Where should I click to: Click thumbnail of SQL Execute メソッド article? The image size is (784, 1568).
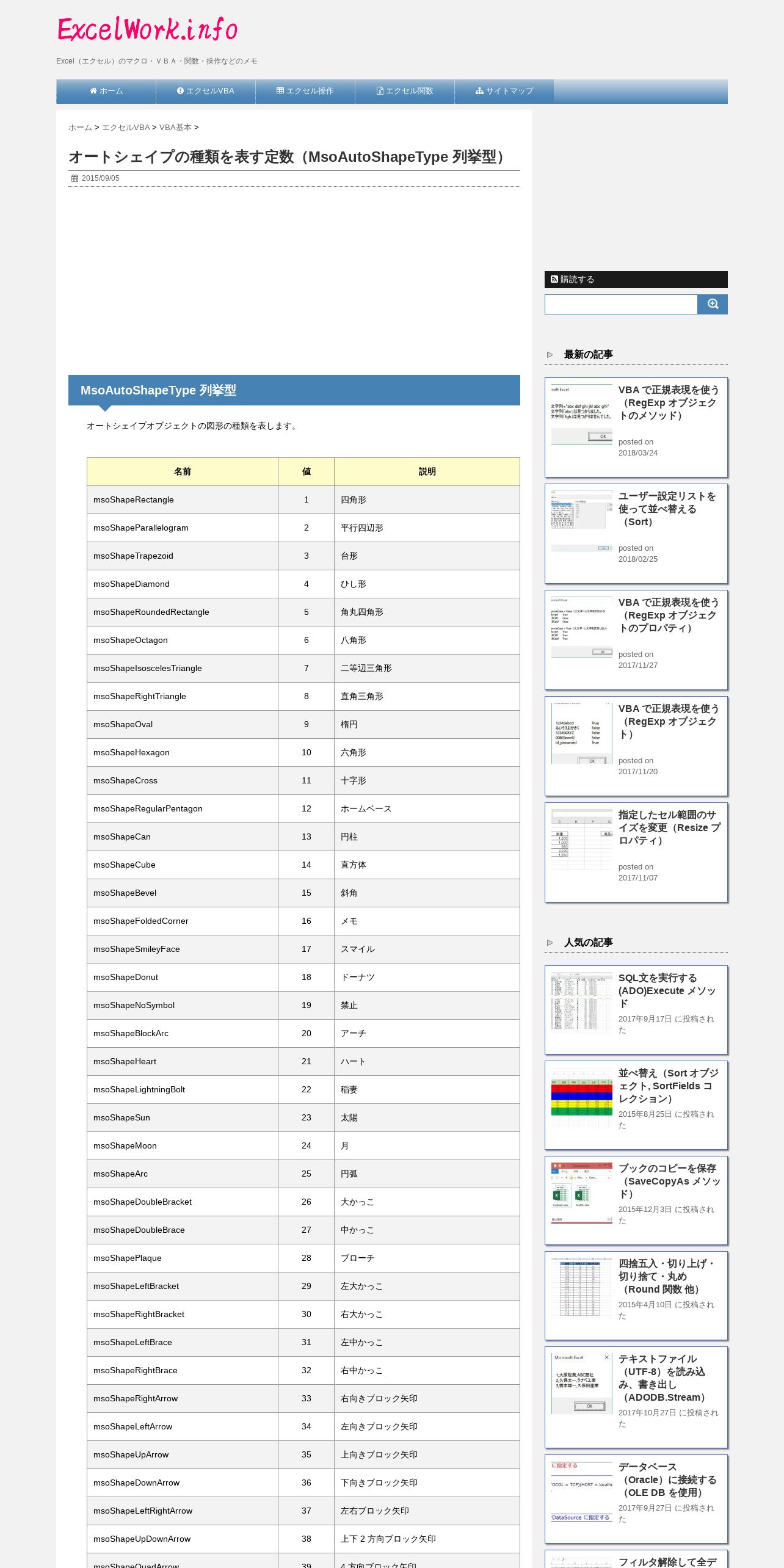[582, 1003]
